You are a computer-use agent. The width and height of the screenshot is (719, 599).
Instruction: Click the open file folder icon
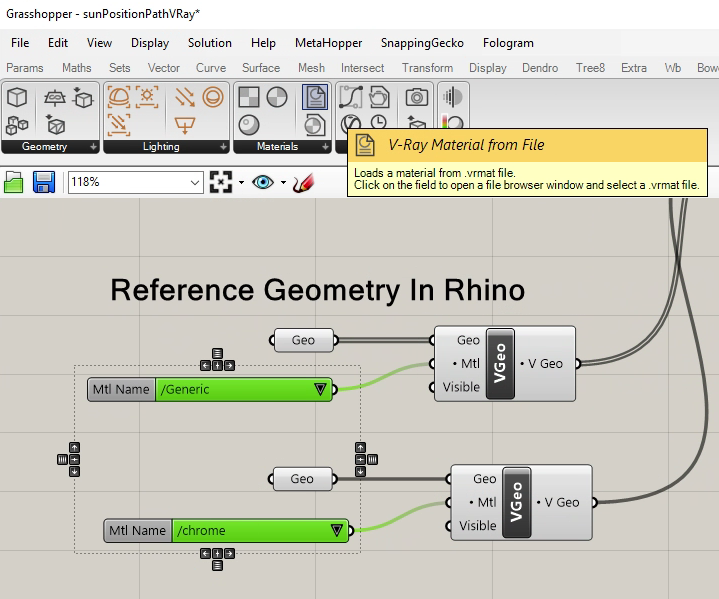[x=14, y=182]
